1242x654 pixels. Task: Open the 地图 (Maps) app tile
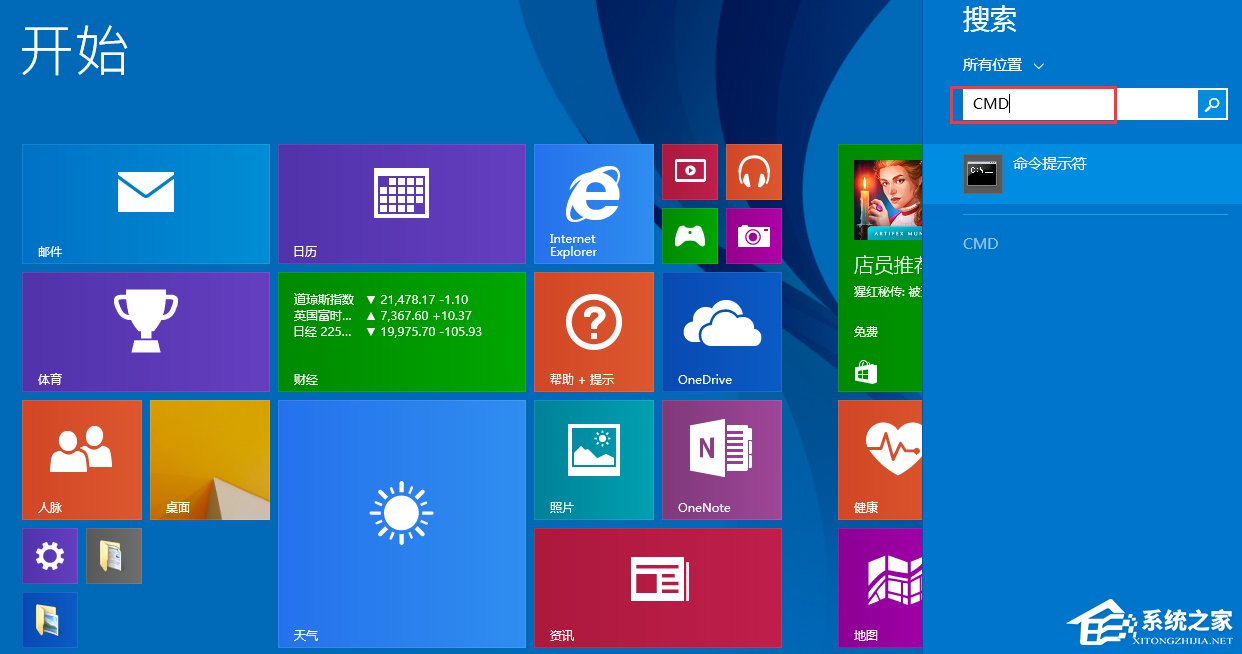click(878, 587)
